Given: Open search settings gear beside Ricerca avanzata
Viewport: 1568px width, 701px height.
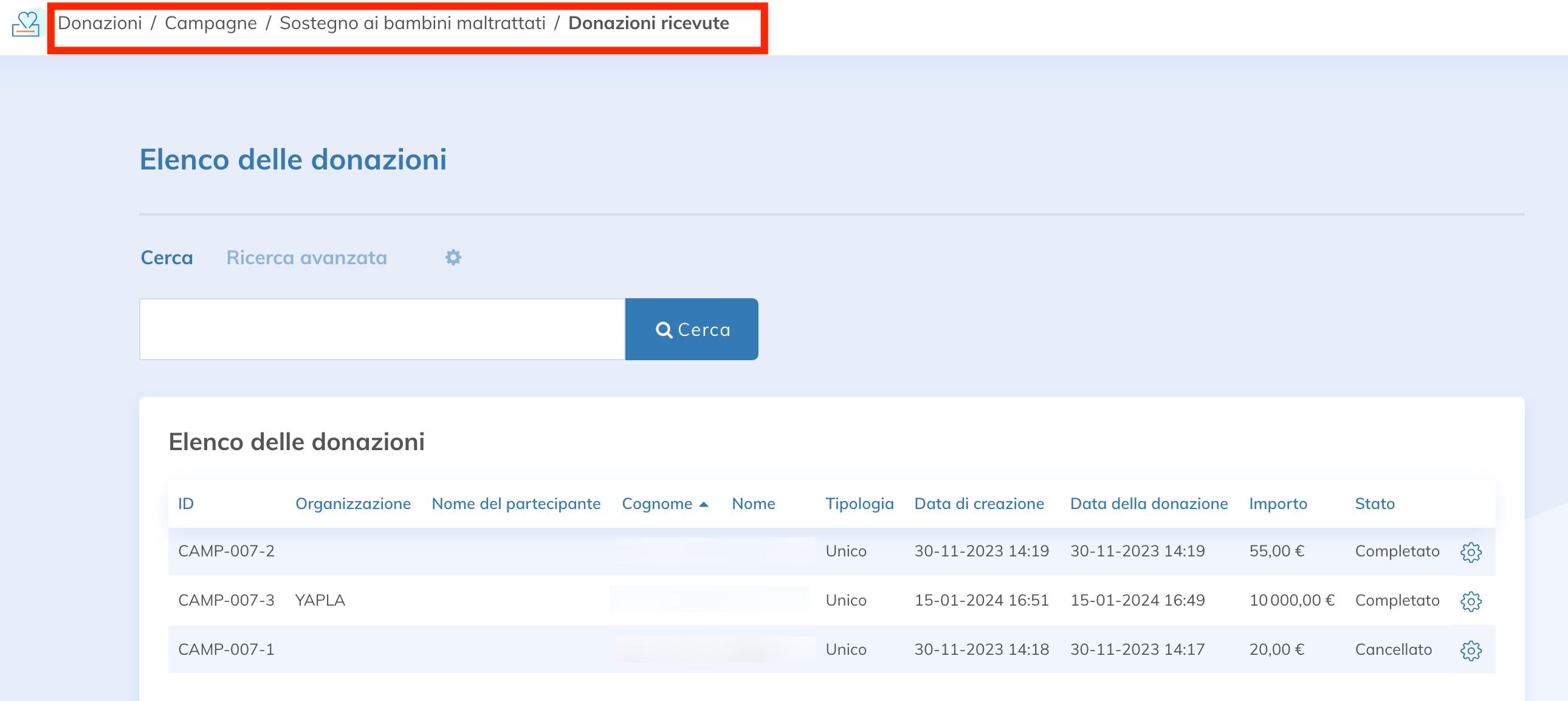Looking at the screenshot, I should click(453, 258).
